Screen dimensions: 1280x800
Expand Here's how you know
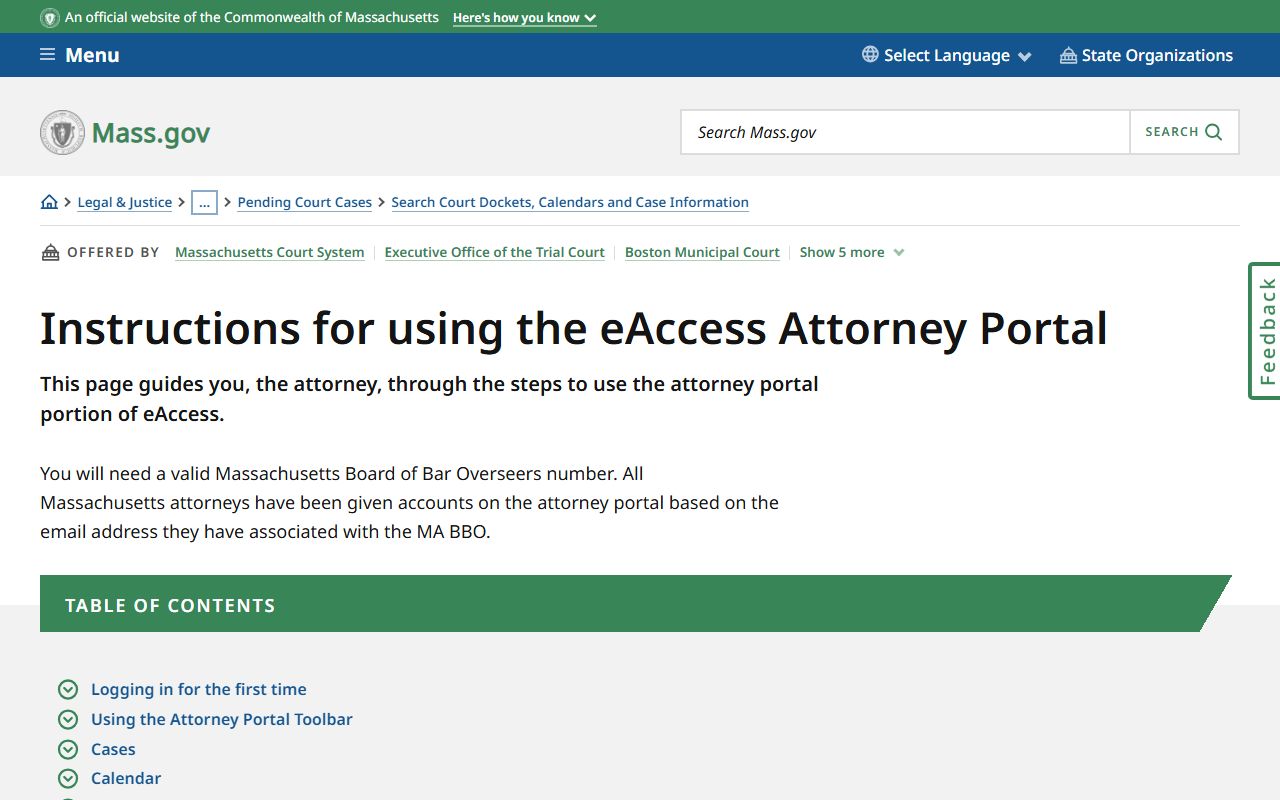pyautogui.click(x=524, y=18)
